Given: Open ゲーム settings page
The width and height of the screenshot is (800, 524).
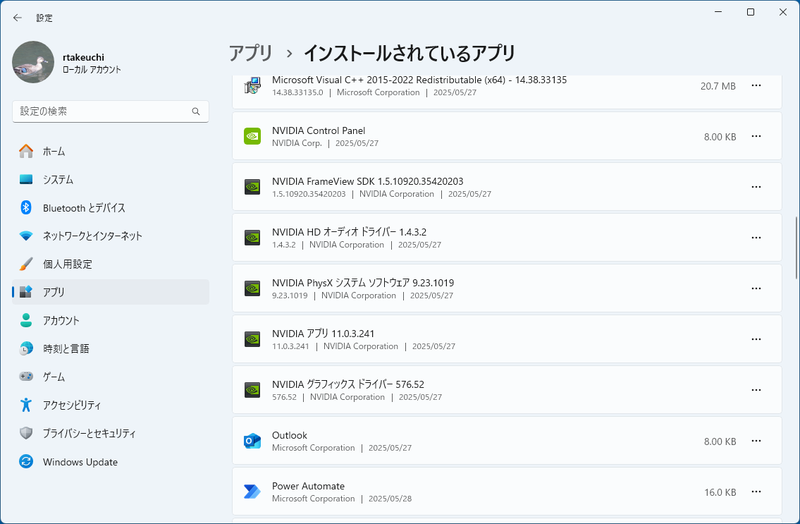Looking at the screenshot, I should tap(110, 377).
